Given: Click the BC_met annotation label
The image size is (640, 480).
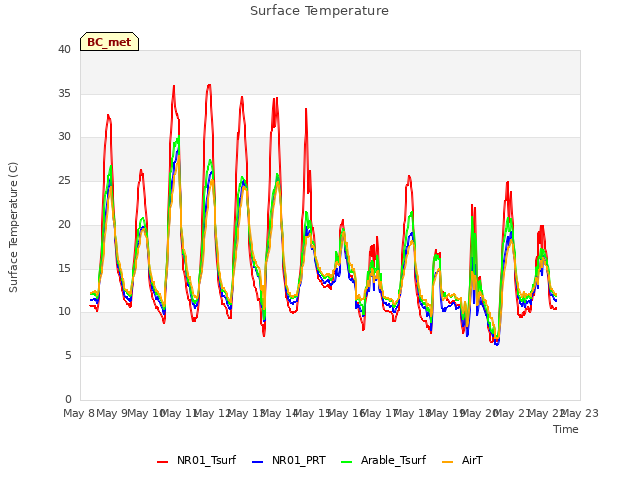Looking at the screenshot, I should 109,42.
